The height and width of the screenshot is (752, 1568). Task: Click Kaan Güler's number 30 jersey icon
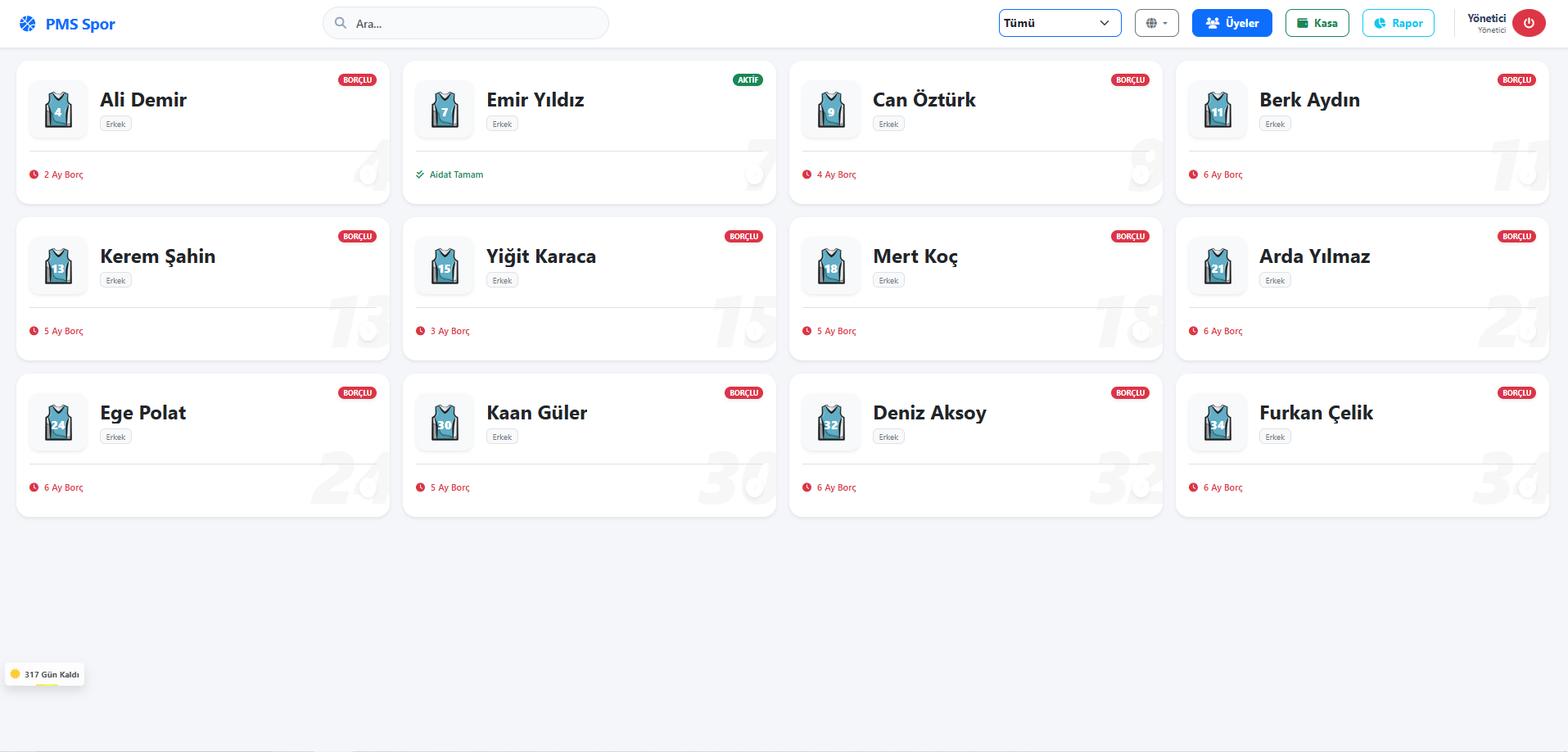[445, 422]
